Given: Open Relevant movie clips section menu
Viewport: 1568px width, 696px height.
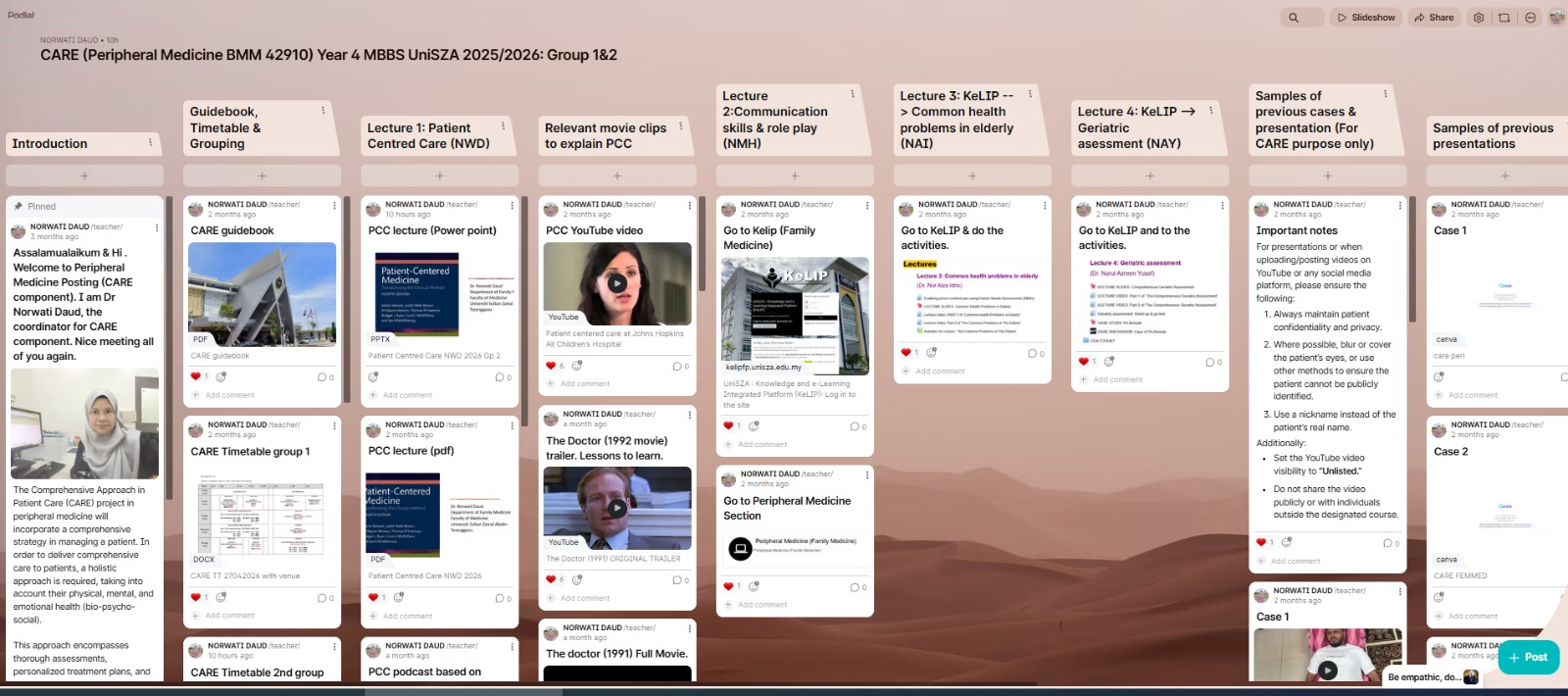Looking at the screenshot, I should pos(681,126).
